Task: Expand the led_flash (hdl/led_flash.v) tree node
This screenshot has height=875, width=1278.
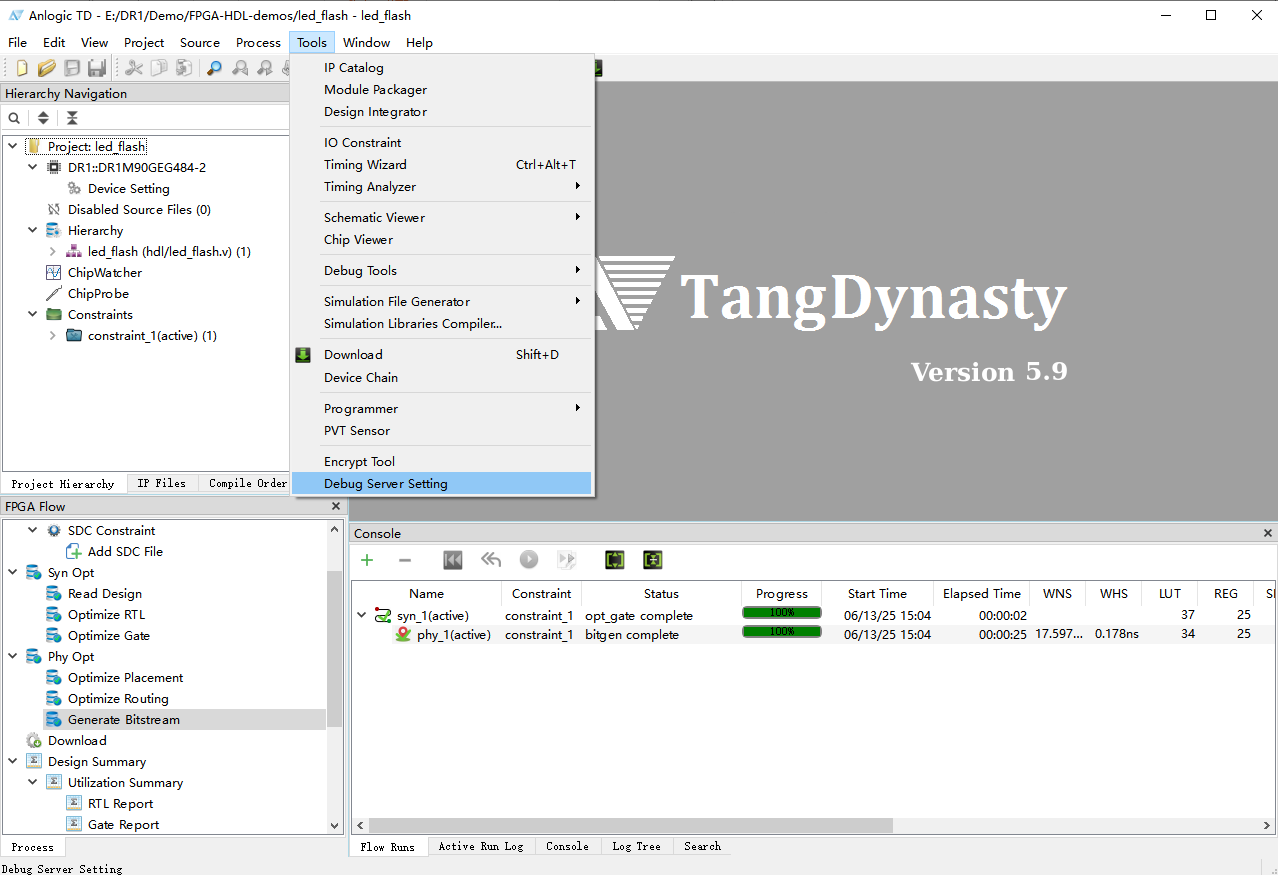Action: [x=53, y=252]
